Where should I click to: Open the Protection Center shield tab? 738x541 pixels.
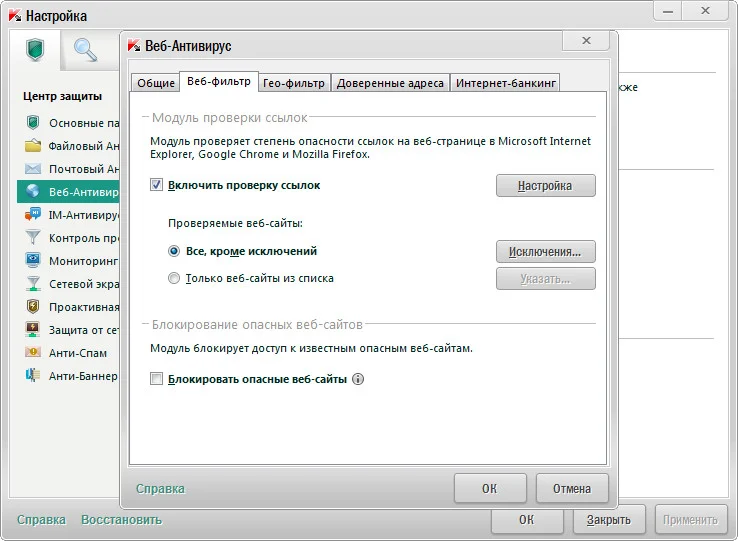click(35, 50)
